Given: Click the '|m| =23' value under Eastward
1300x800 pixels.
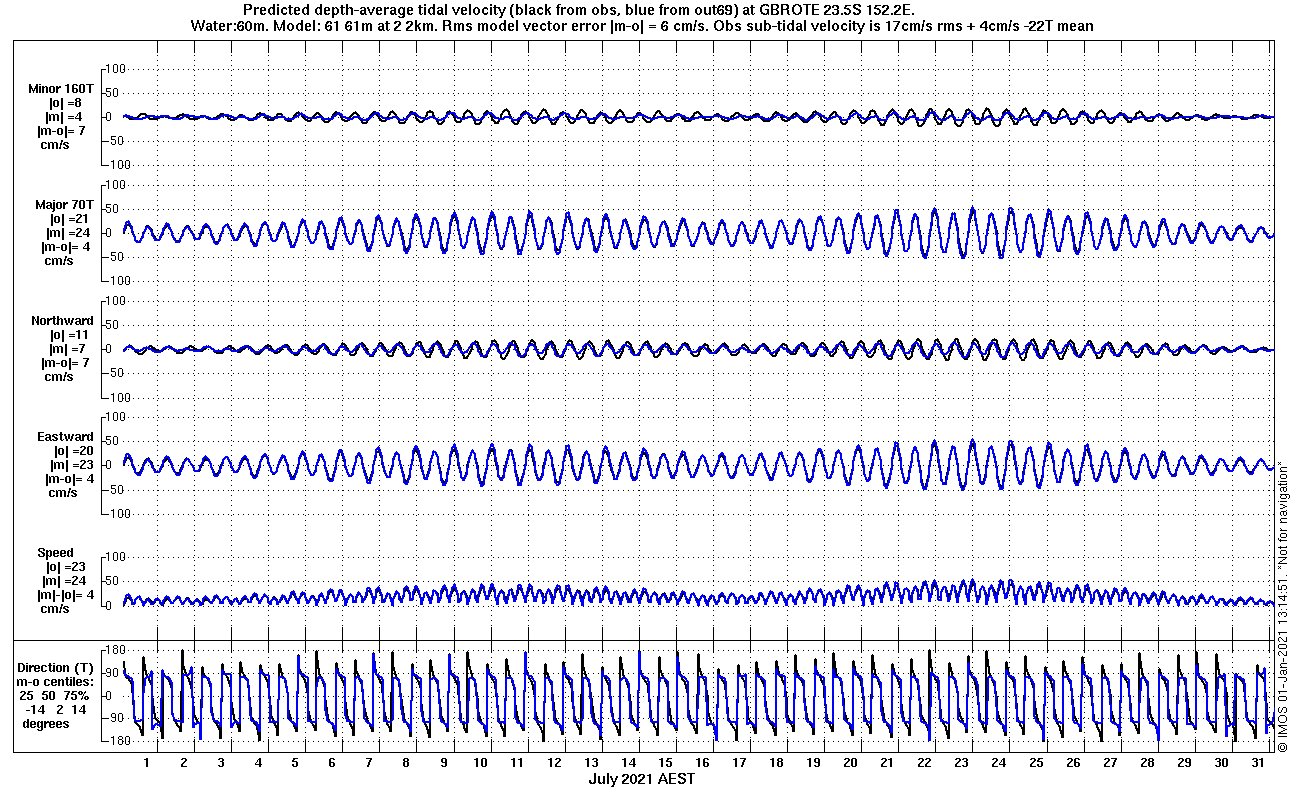Looking at the screenshot, I should click(68, 465).
